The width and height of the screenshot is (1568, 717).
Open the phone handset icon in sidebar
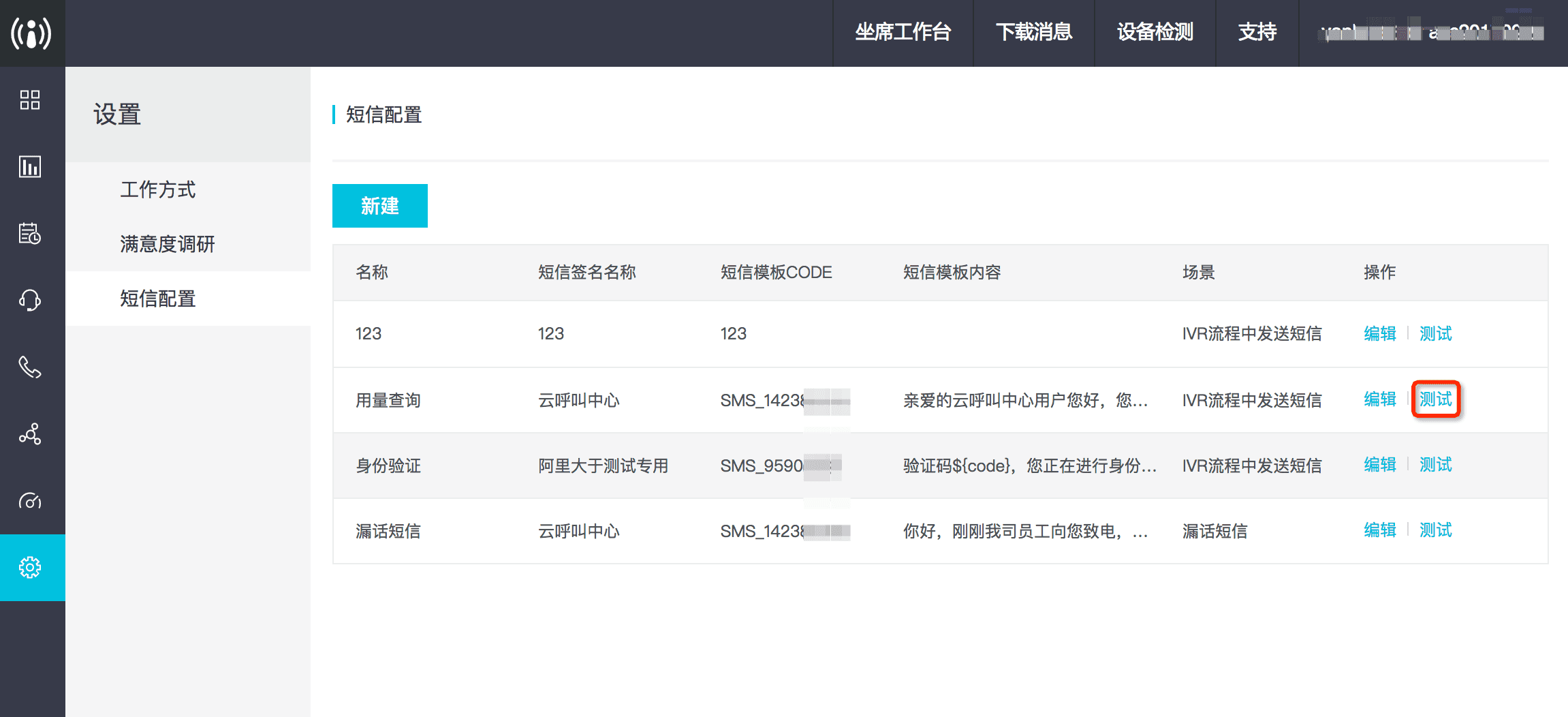30,367
